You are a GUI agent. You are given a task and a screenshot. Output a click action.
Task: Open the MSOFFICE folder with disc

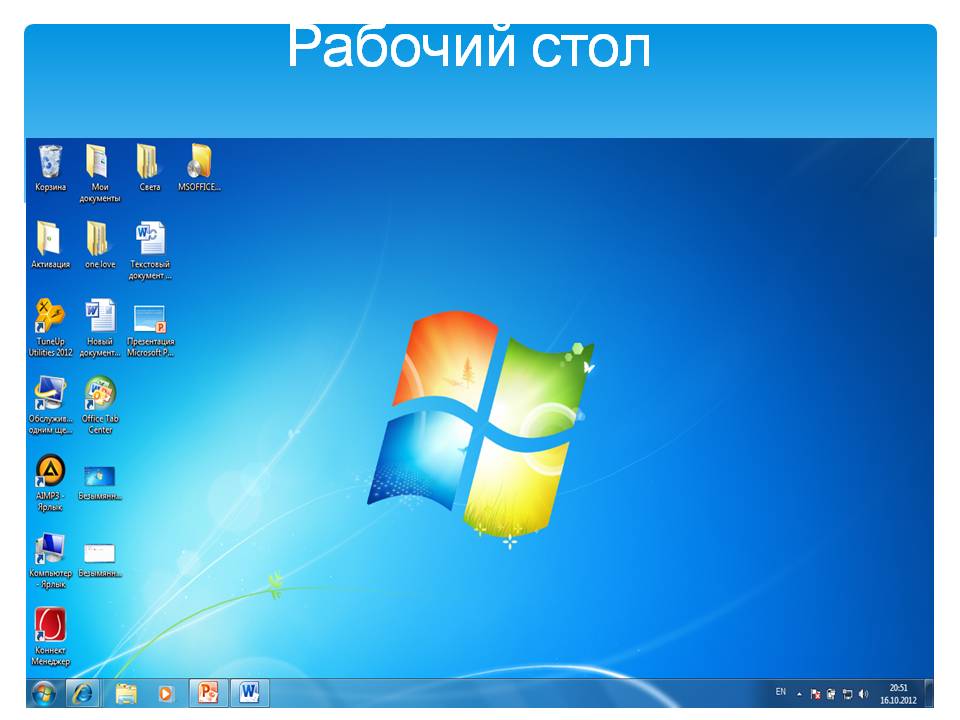point(199,162)
